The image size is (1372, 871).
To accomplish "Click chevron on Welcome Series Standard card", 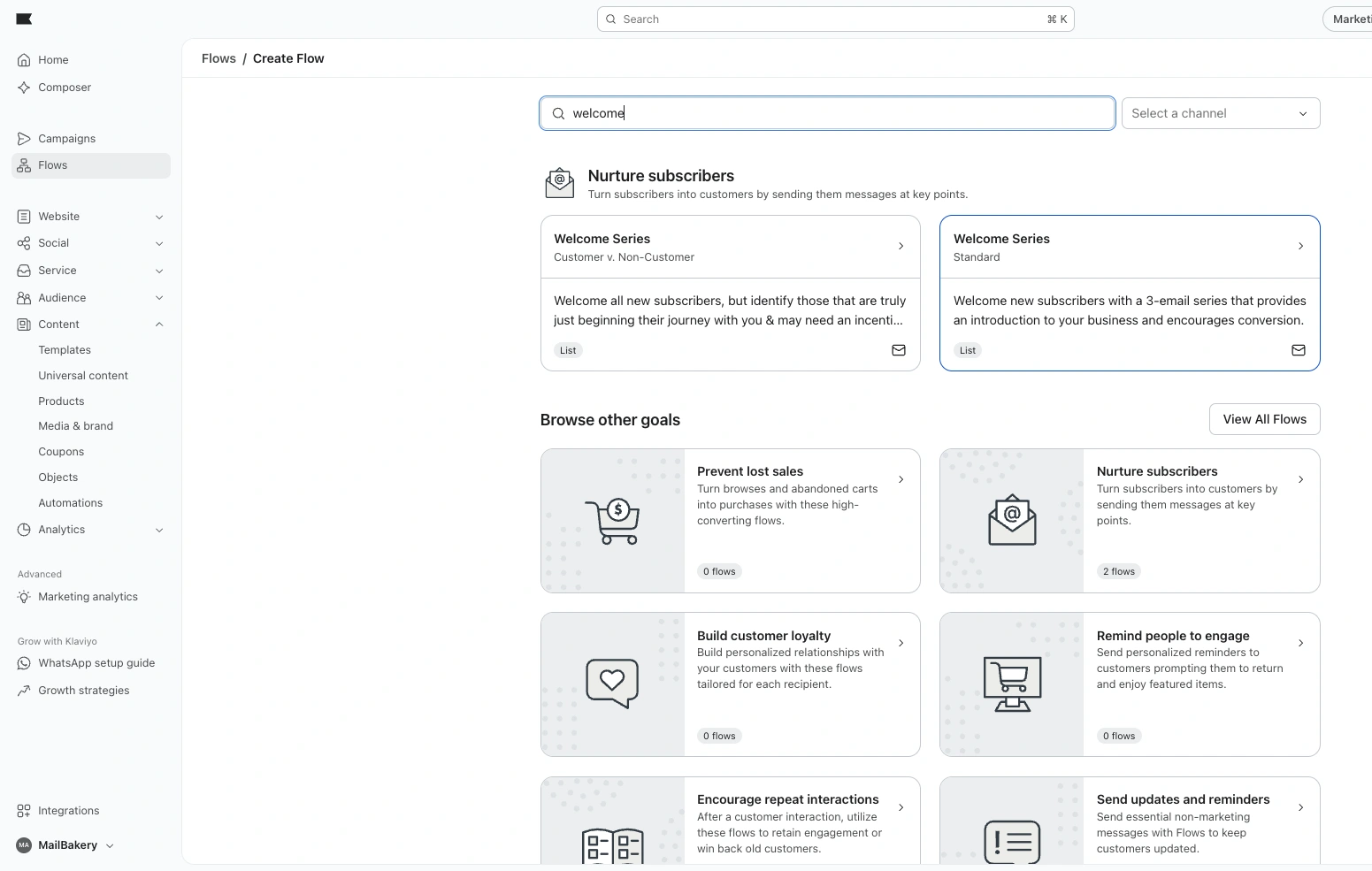I will click(x=1300, y=247).
